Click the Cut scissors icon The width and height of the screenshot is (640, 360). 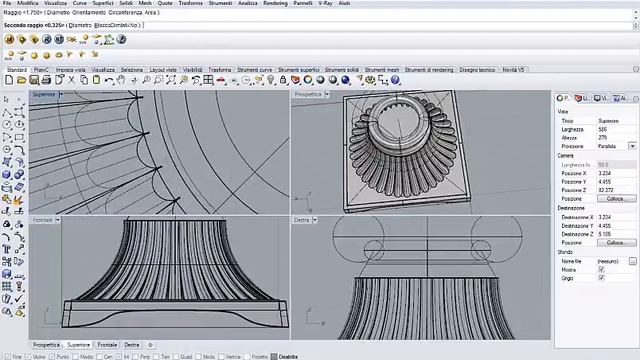[71, 80]
